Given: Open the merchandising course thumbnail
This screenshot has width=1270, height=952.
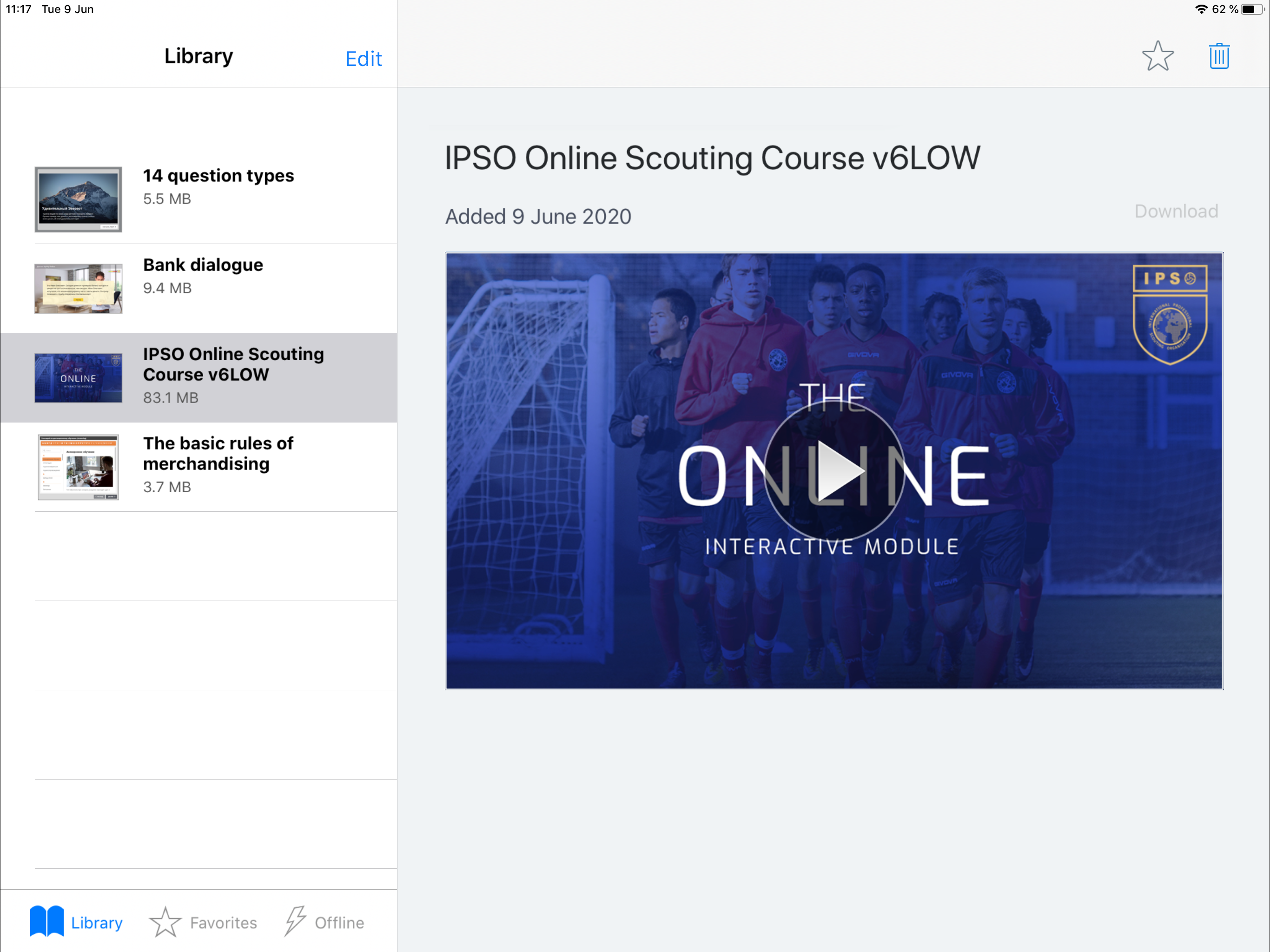Looking at the screenshot, I should pyautogui.click(x=78, y=467).
